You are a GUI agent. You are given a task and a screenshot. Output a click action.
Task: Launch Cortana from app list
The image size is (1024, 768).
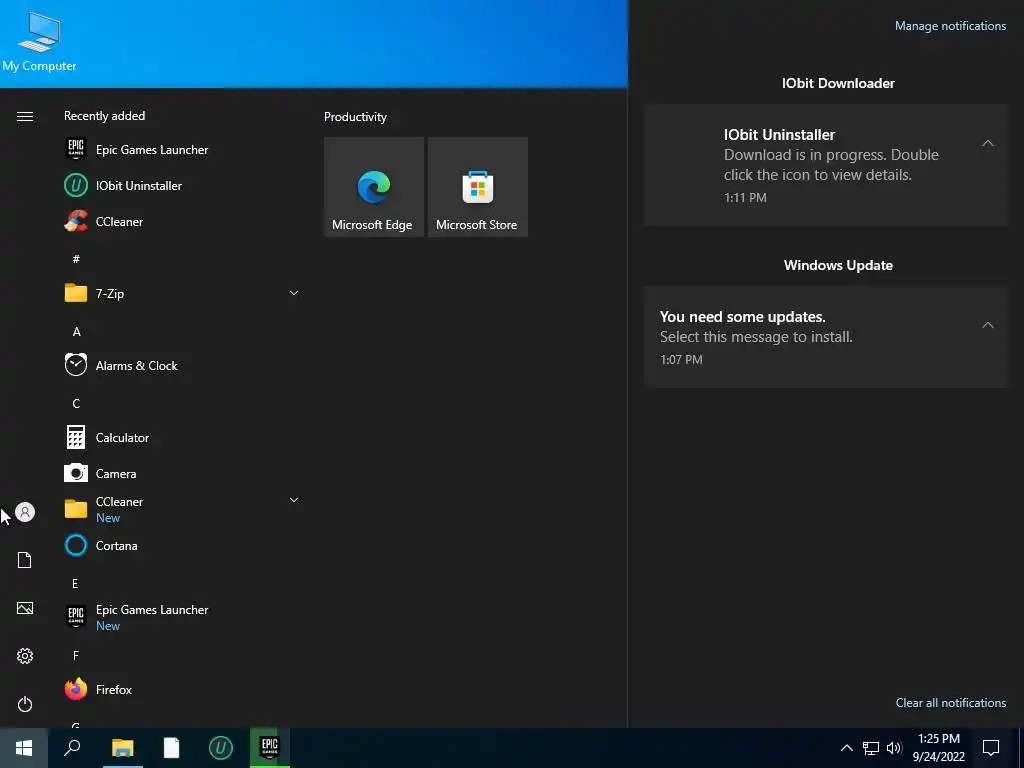[182, 545]
